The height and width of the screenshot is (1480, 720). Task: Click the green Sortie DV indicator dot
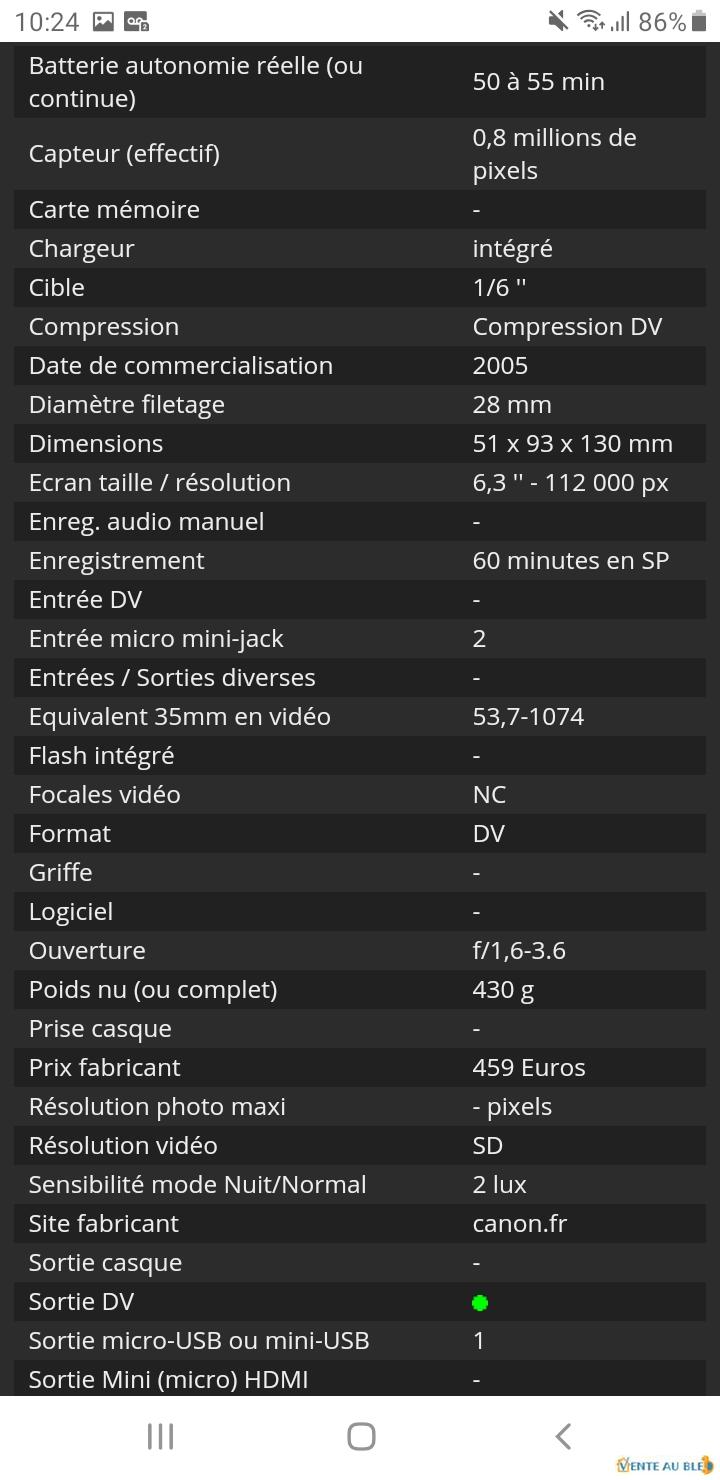click(x=480, y=1302)
